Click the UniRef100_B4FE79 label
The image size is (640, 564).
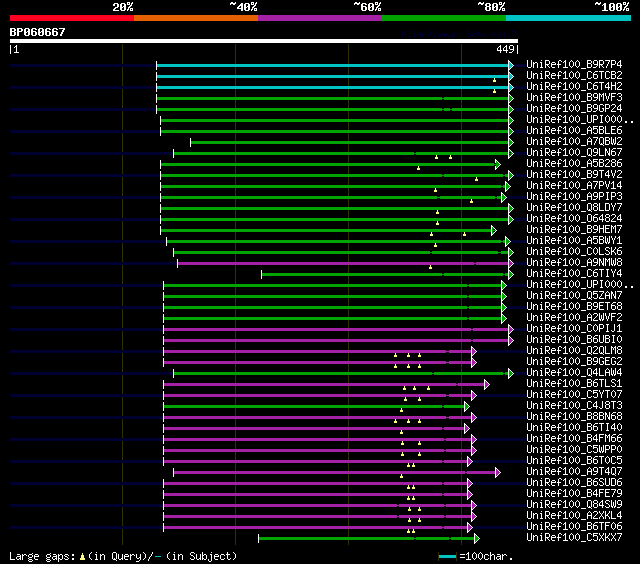pyautogui.click(x=574, y=494)
